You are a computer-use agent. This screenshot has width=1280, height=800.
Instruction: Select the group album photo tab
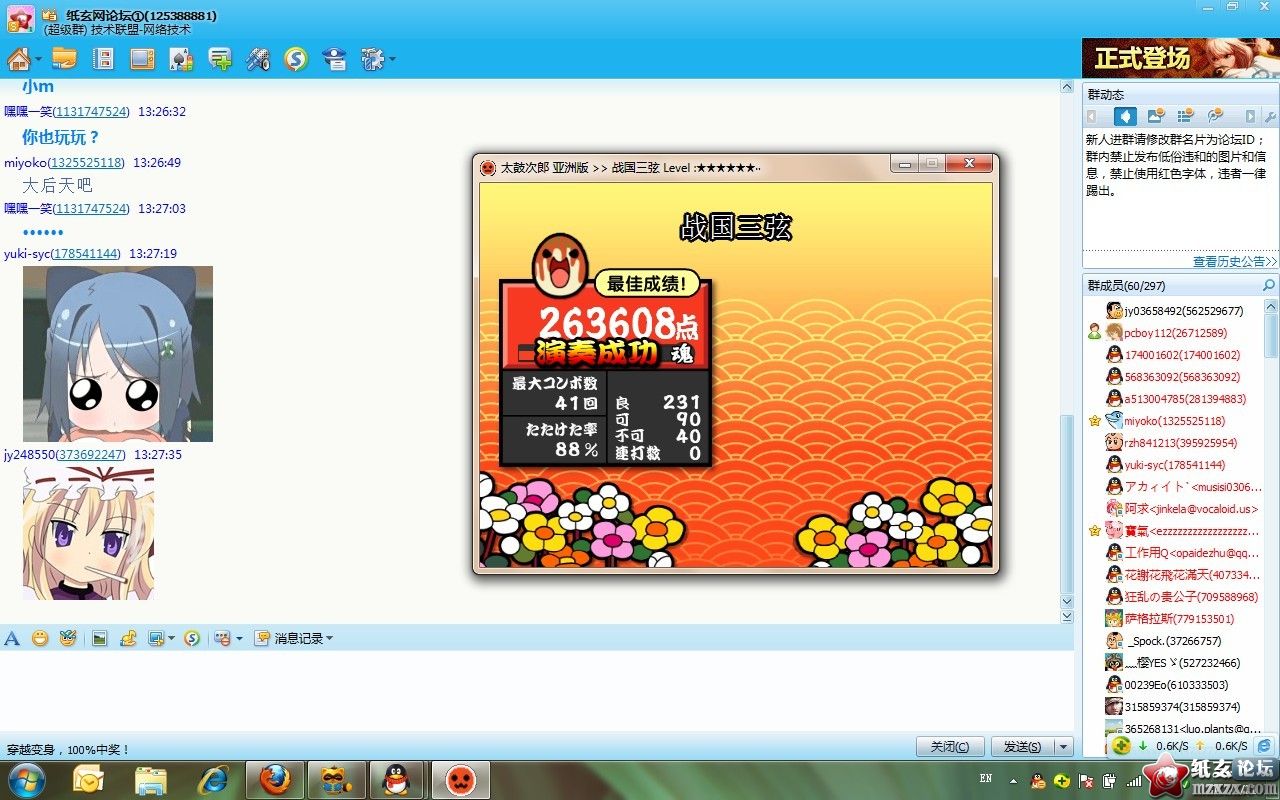(1156, 116)
